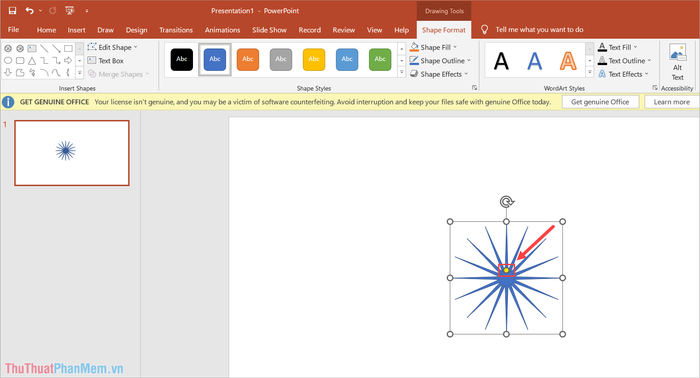Open Format Shape dialog launcher in Shape Styles
The image size is (700, 378).
pos(474,87)
